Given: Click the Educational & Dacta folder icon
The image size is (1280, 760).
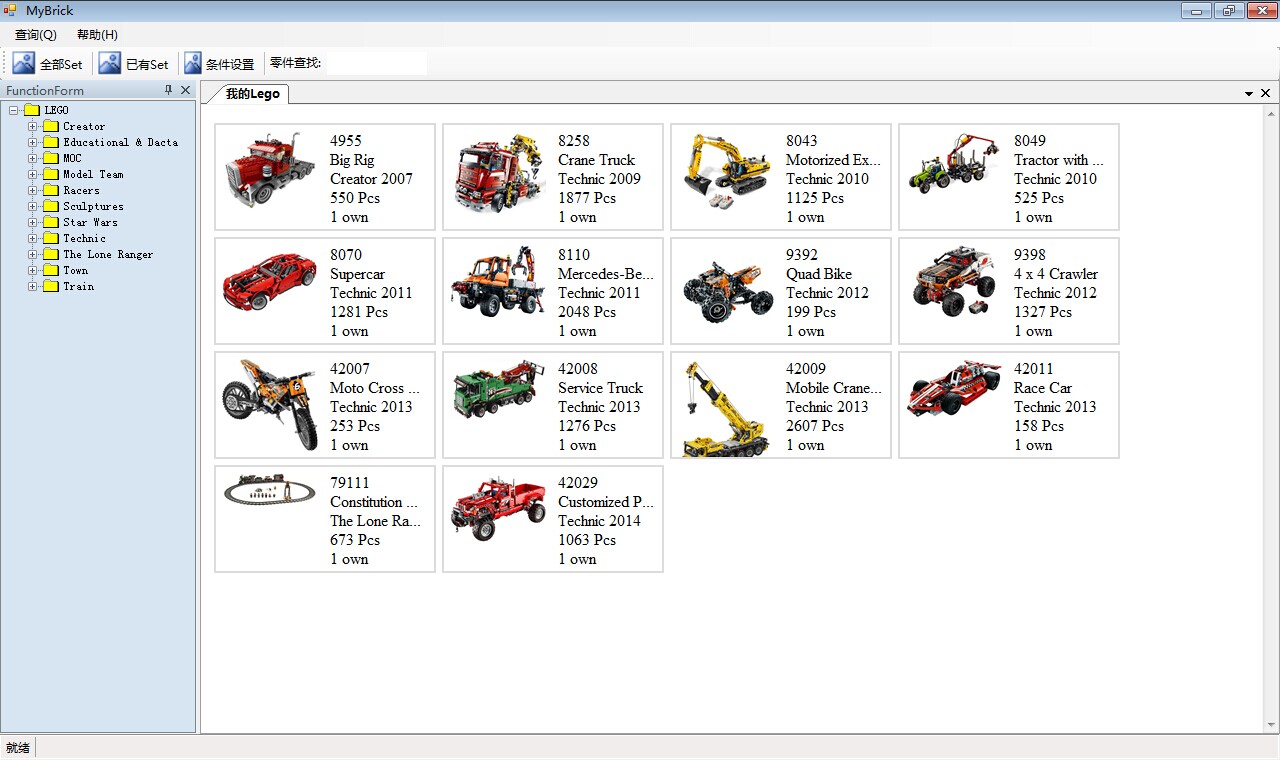Looking at the screenshot, I should (x=51, y=142).
